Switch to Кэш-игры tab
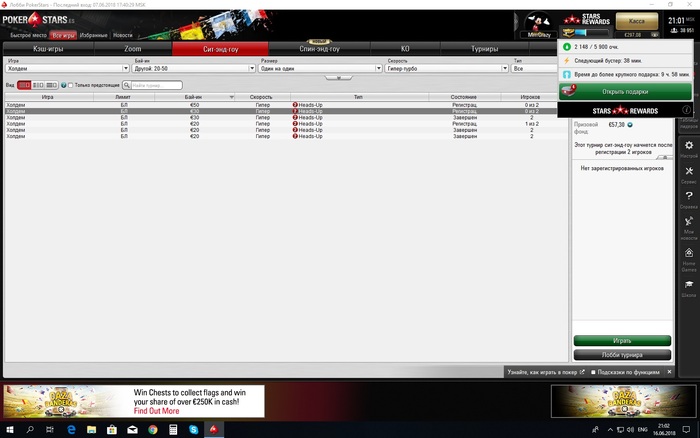 (48, 49)
